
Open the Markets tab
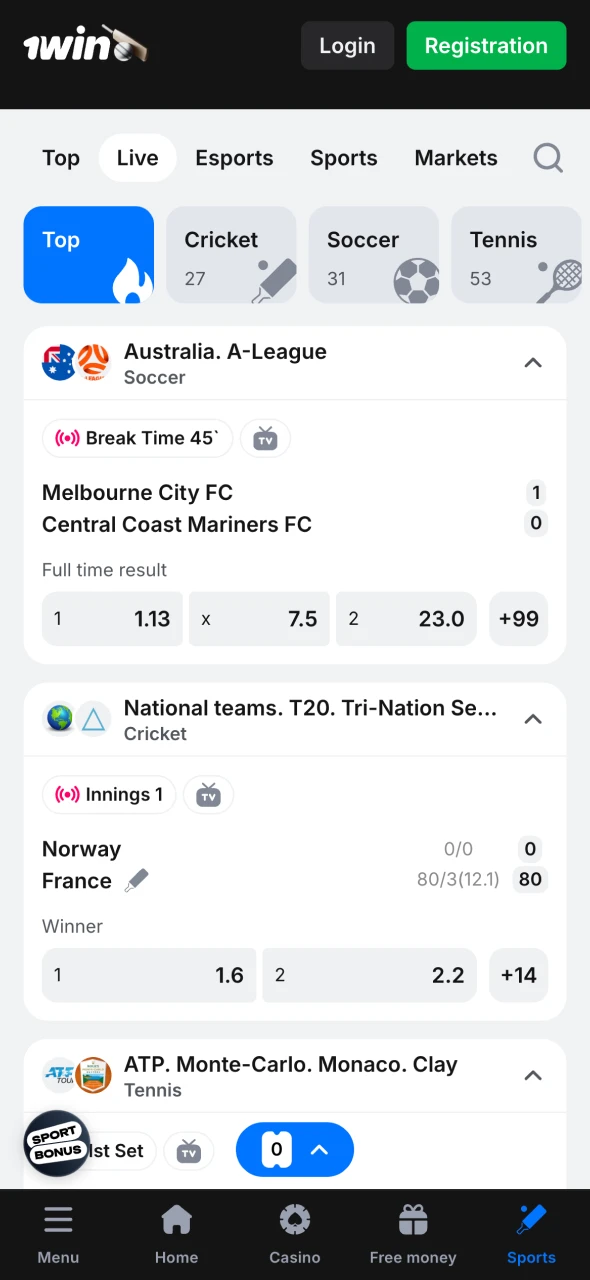(455, 158)
